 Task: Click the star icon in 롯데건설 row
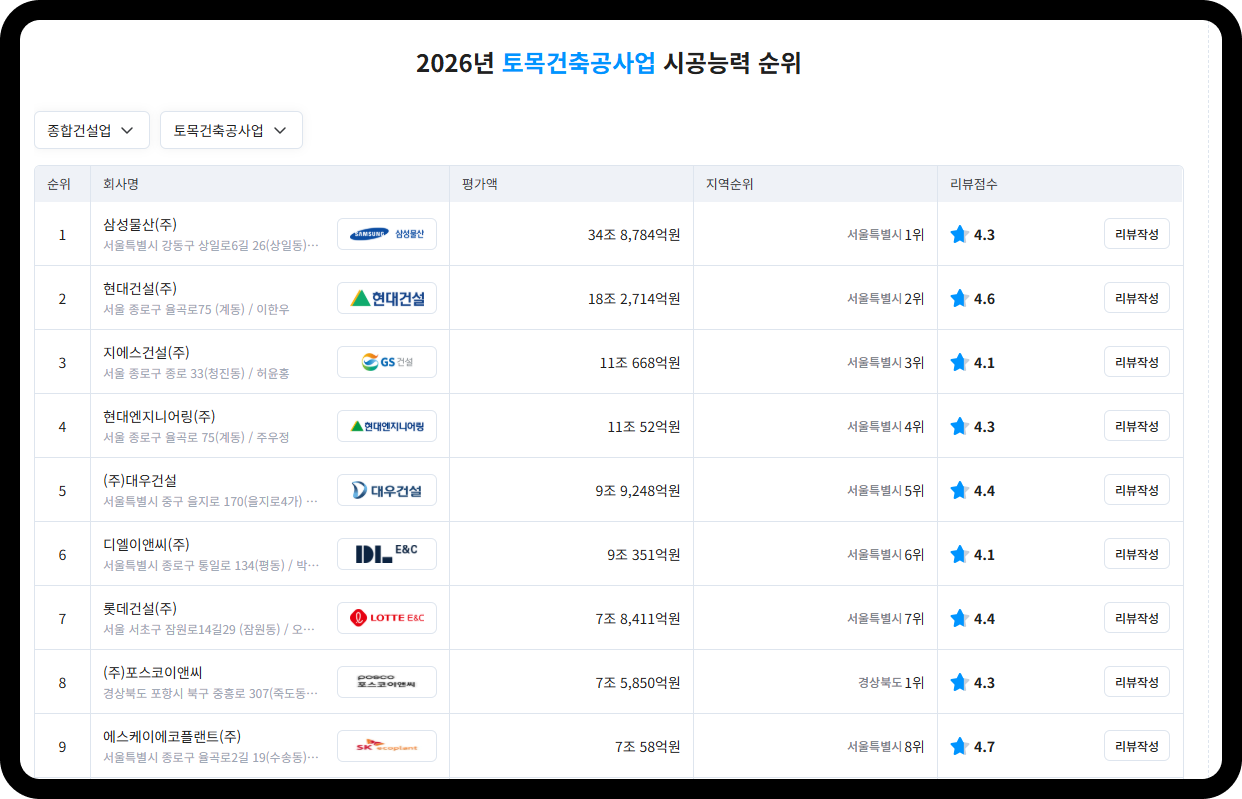960,618
